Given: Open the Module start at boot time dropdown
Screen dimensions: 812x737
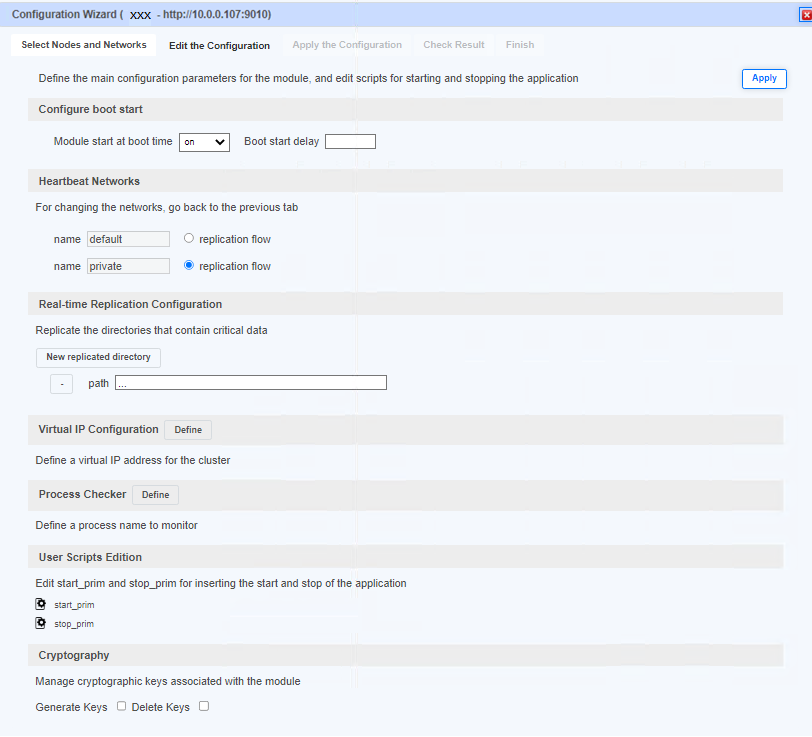Looking at the screenshot, I should click(204, 141).
